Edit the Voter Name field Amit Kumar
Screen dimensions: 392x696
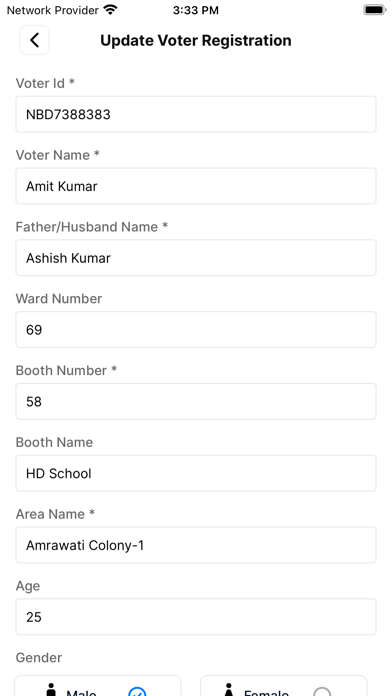196,186
